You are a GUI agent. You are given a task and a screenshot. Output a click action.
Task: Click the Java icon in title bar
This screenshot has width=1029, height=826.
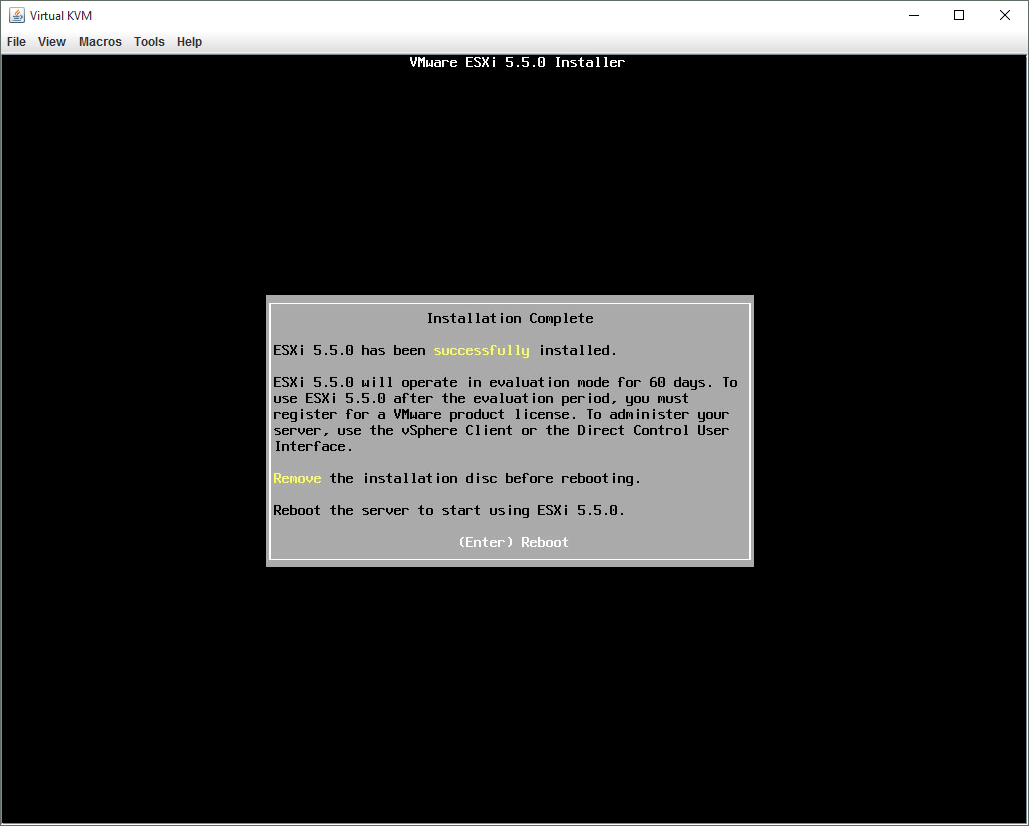click(17, 15)
